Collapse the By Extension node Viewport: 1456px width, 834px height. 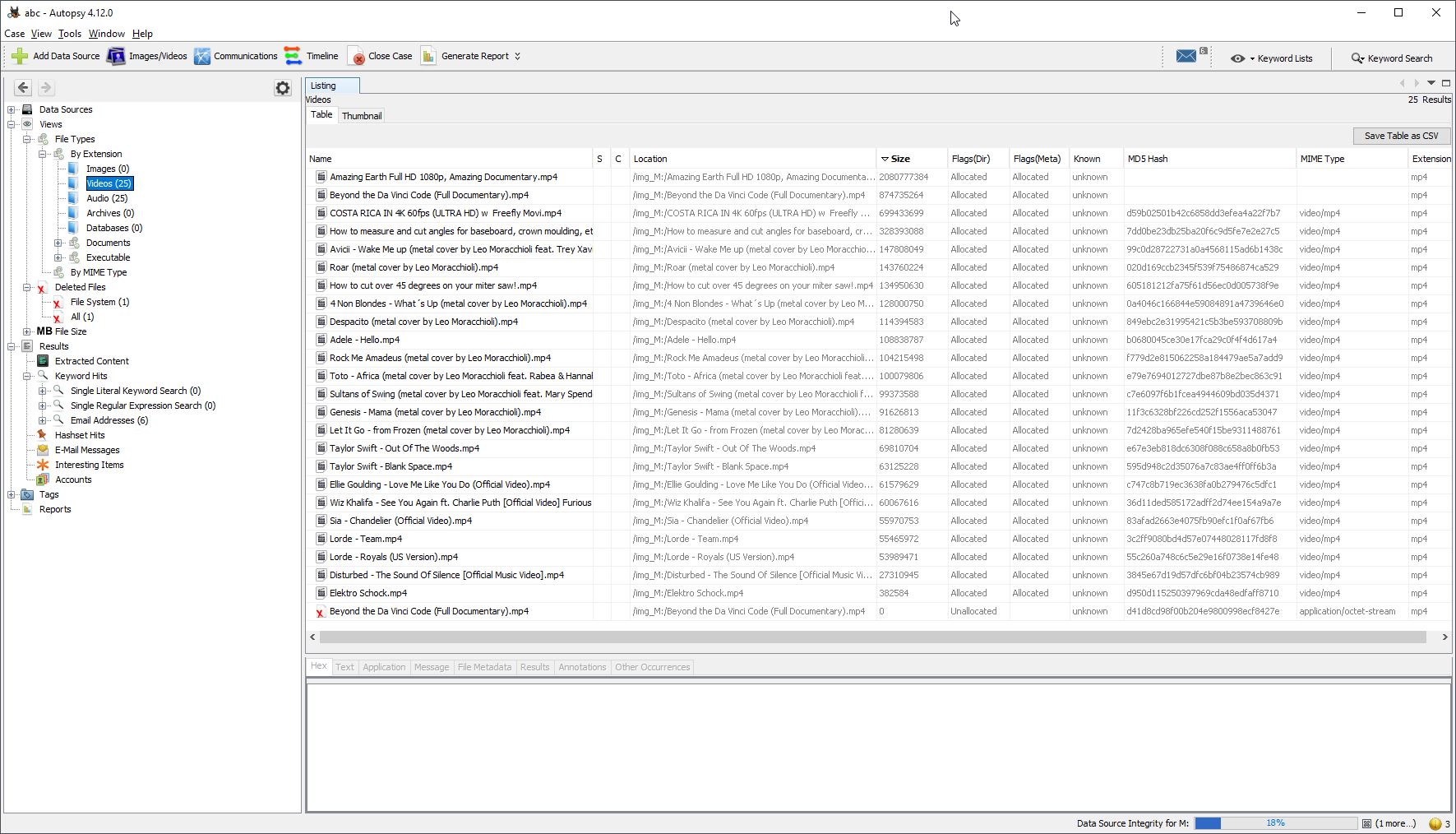coord(43,154)
